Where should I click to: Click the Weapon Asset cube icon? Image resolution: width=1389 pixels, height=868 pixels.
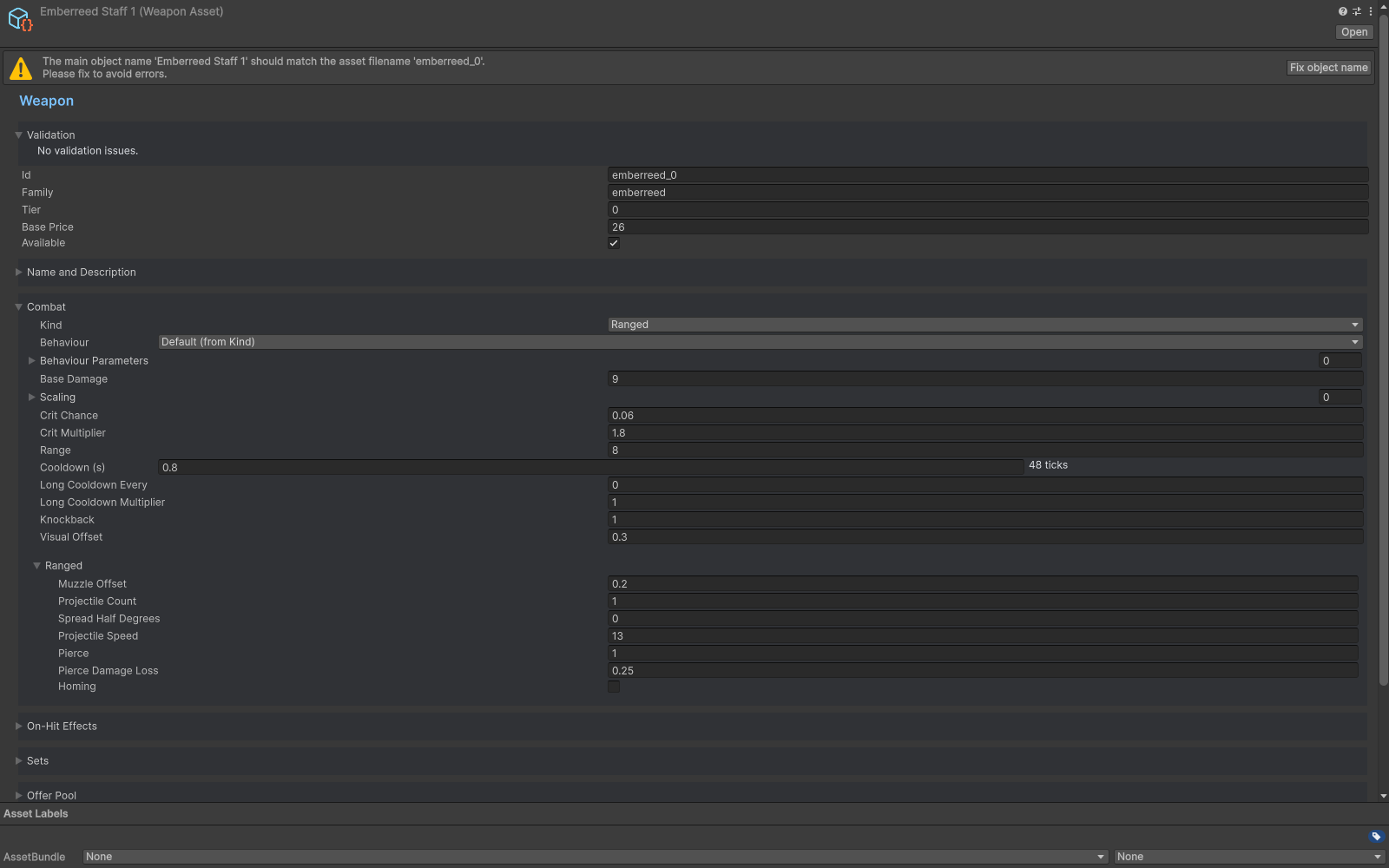(x=19, y=19)
